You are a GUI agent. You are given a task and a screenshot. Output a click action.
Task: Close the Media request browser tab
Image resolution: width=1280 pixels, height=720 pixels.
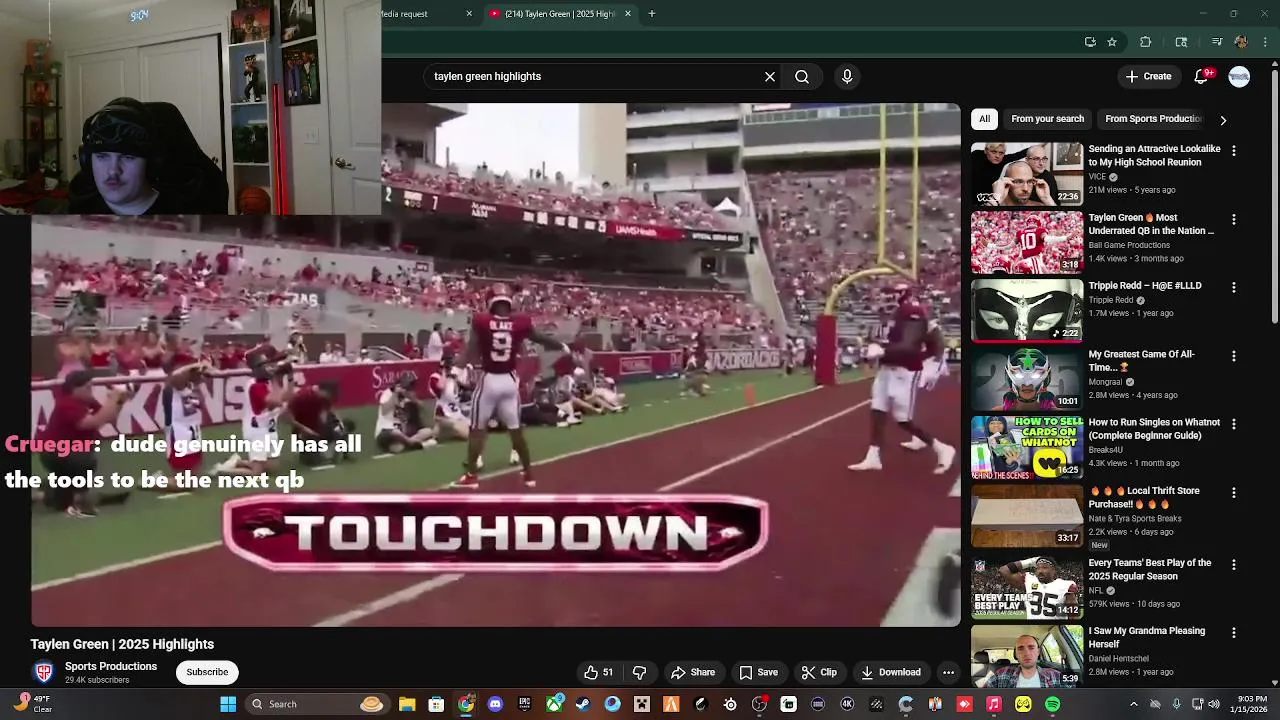pos(469,14)
